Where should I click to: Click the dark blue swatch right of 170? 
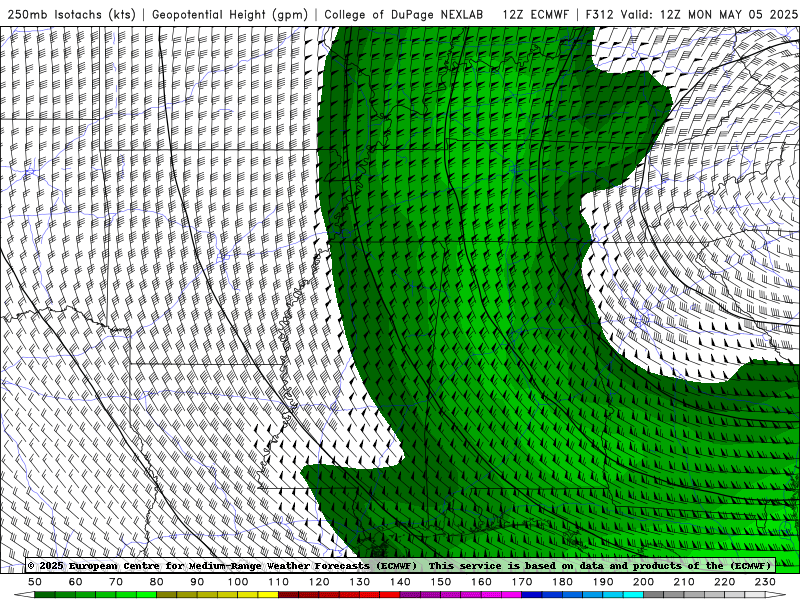[532, 594]
